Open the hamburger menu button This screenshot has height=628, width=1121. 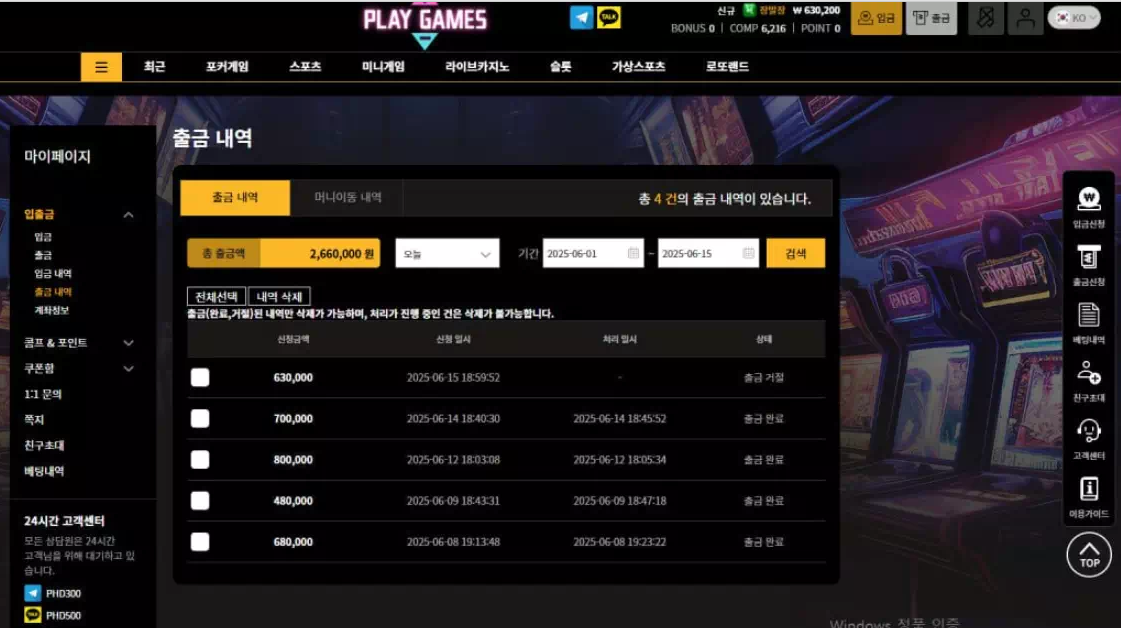(101, 67)
